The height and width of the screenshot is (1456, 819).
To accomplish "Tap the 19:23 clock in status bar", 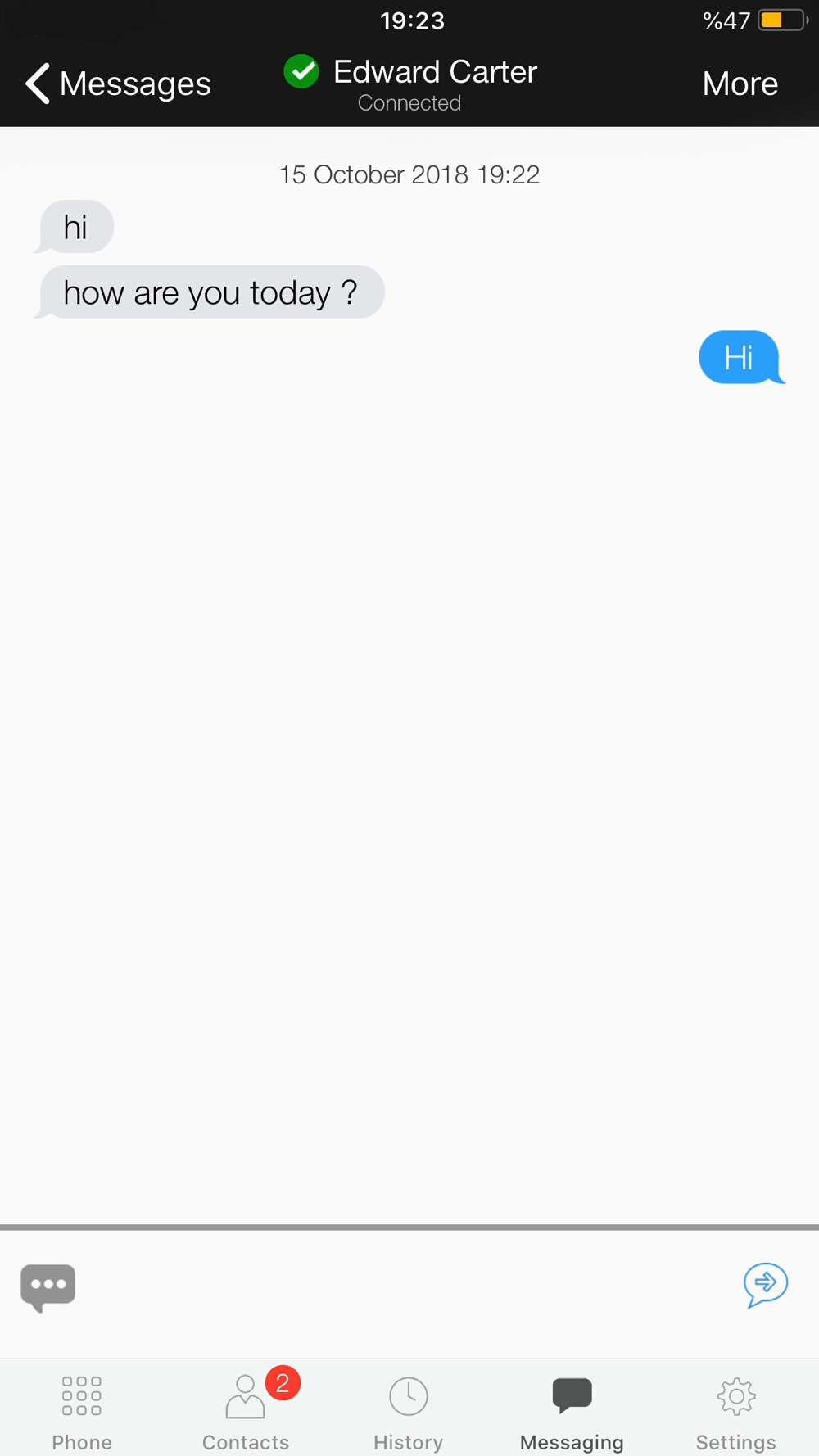I will click(x=412, y=20).
